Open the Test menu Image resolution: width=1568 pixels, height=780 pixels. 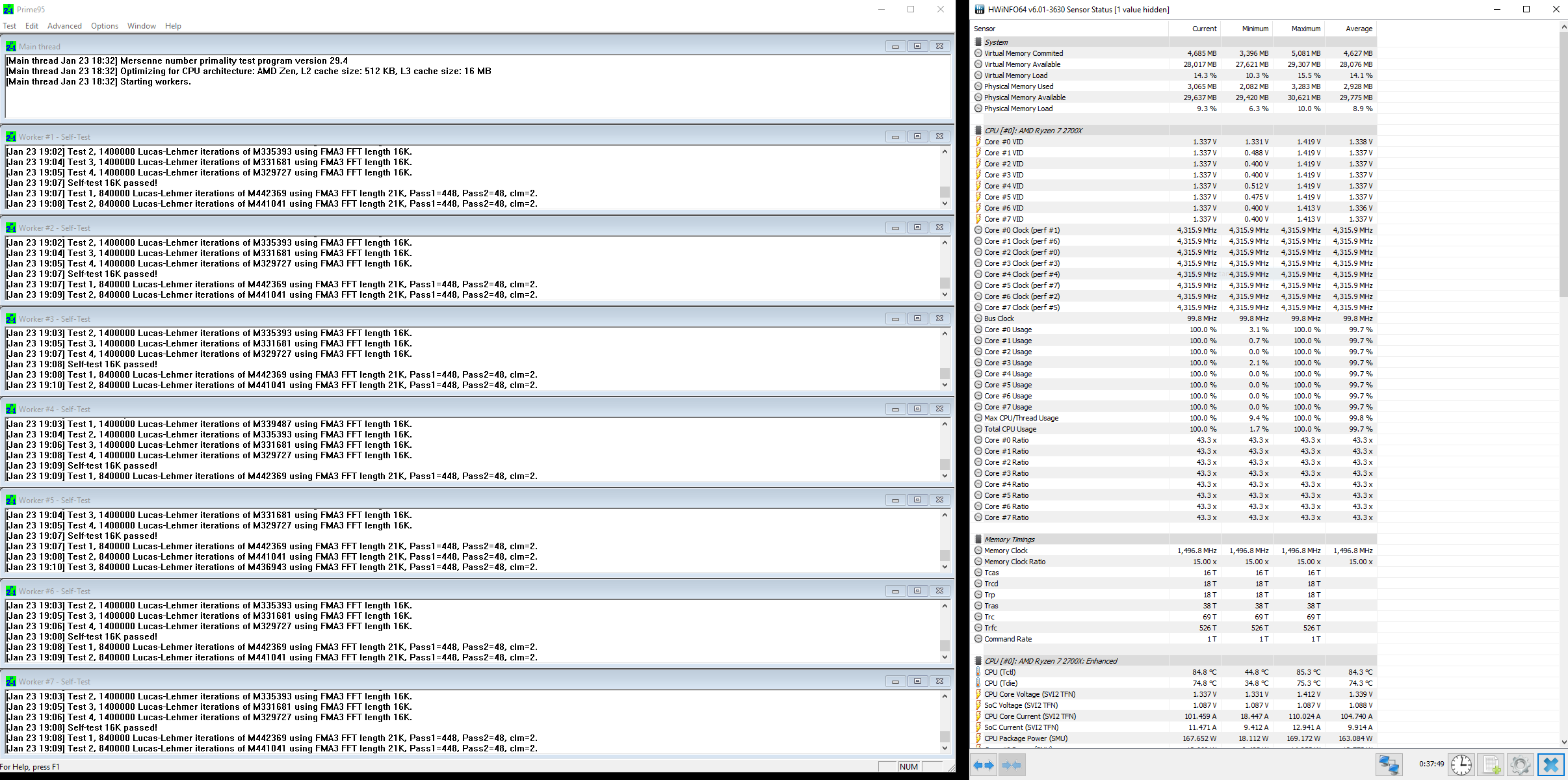[x=10, y=26]
